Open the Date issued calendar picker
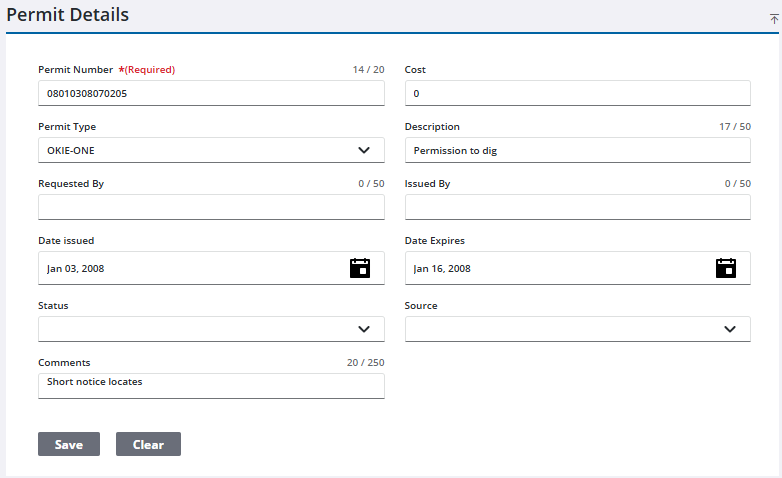Viewport: 782px width, 478px height. click(x=360, y=268)
